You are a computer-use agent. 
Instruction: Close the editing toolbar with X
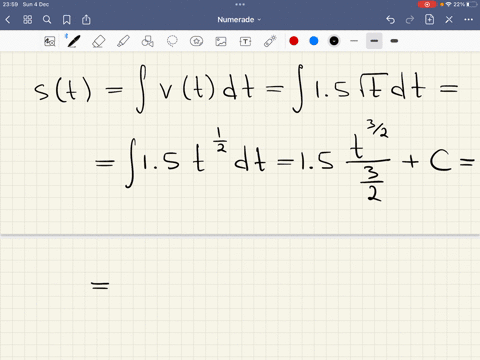click(449, 20)
